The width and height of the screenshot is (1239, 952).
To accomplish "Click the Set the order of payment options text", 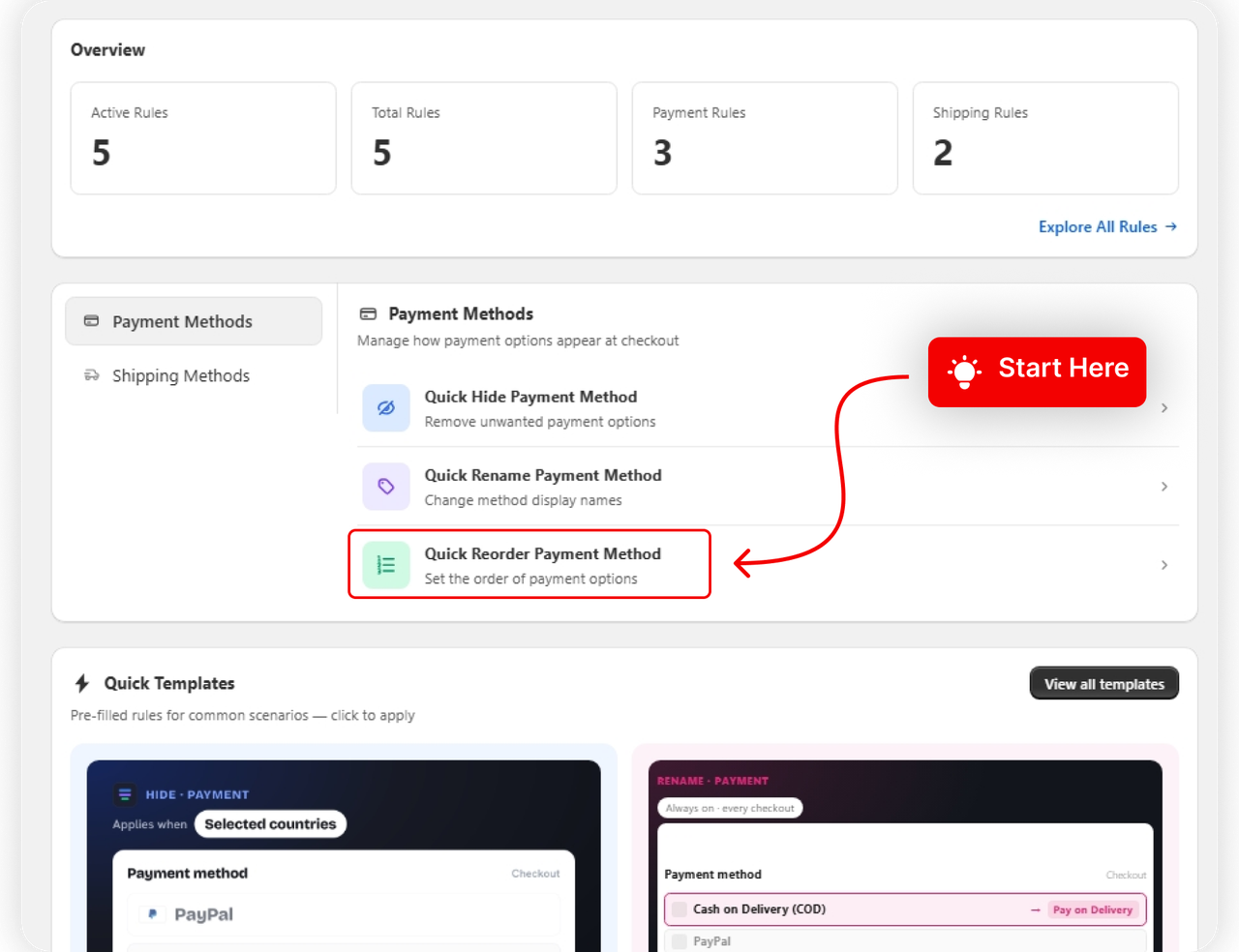I will tap(530, 579).
